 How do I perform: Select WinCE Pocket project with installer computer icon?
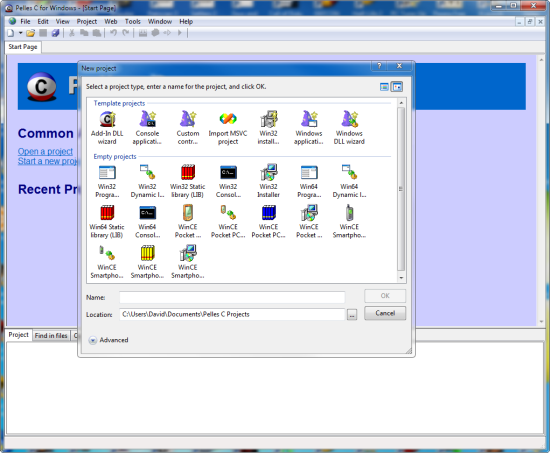coord(309,221)
